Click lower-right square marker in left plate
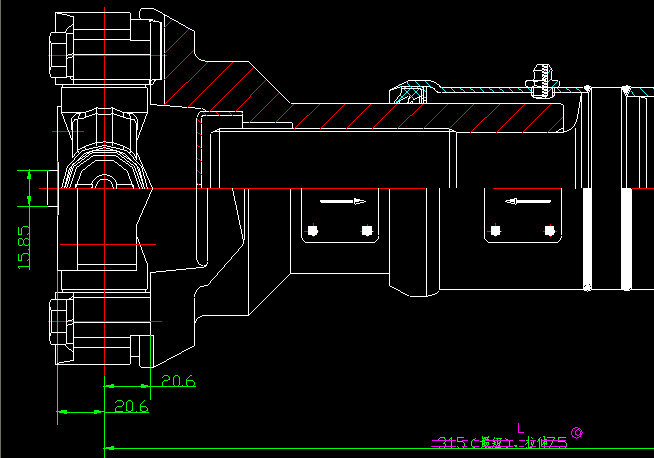 (x=365, y=231)
